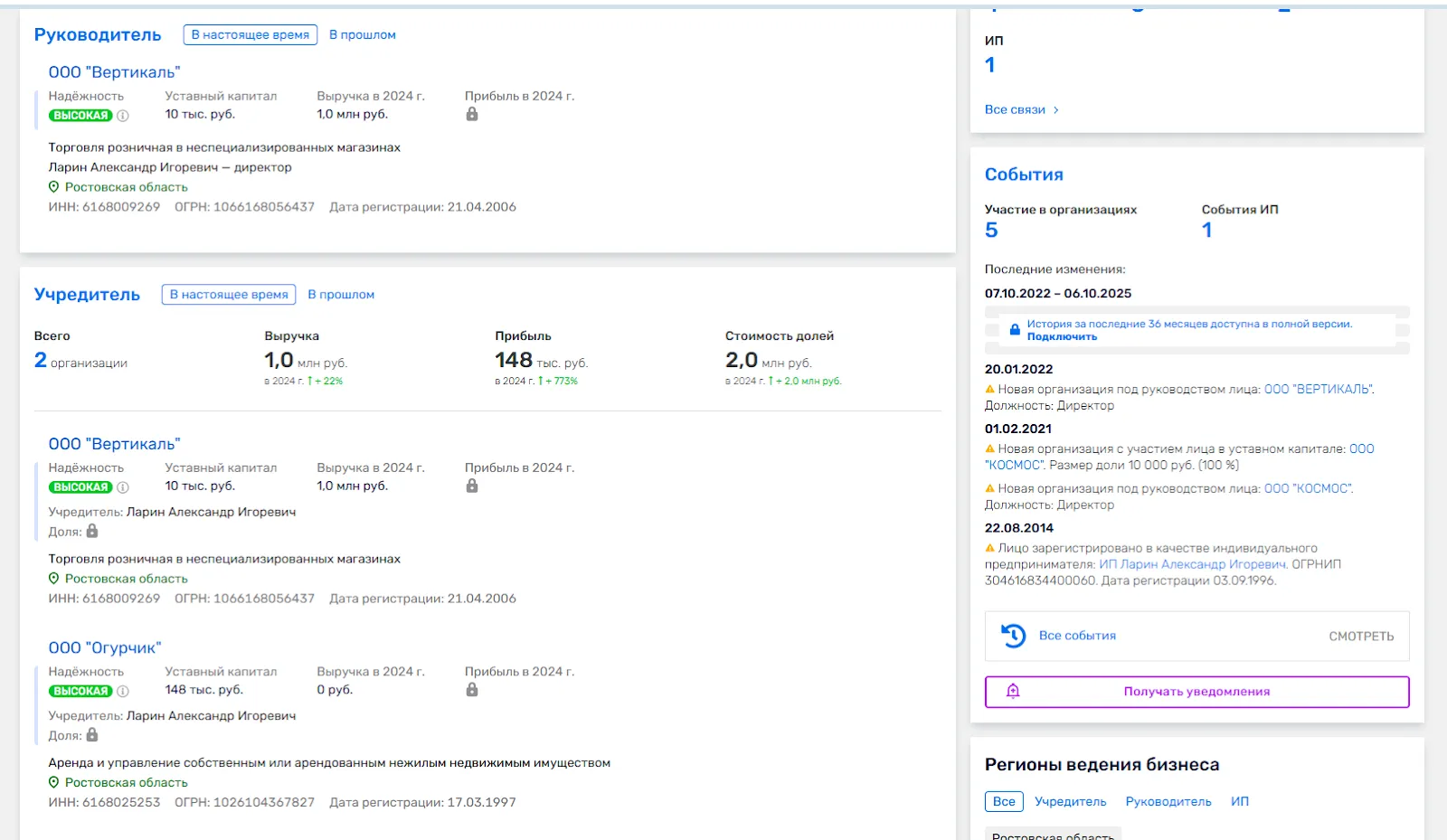
Task: Open the Подключить full version link
Action: click(x=1062, y=336)
